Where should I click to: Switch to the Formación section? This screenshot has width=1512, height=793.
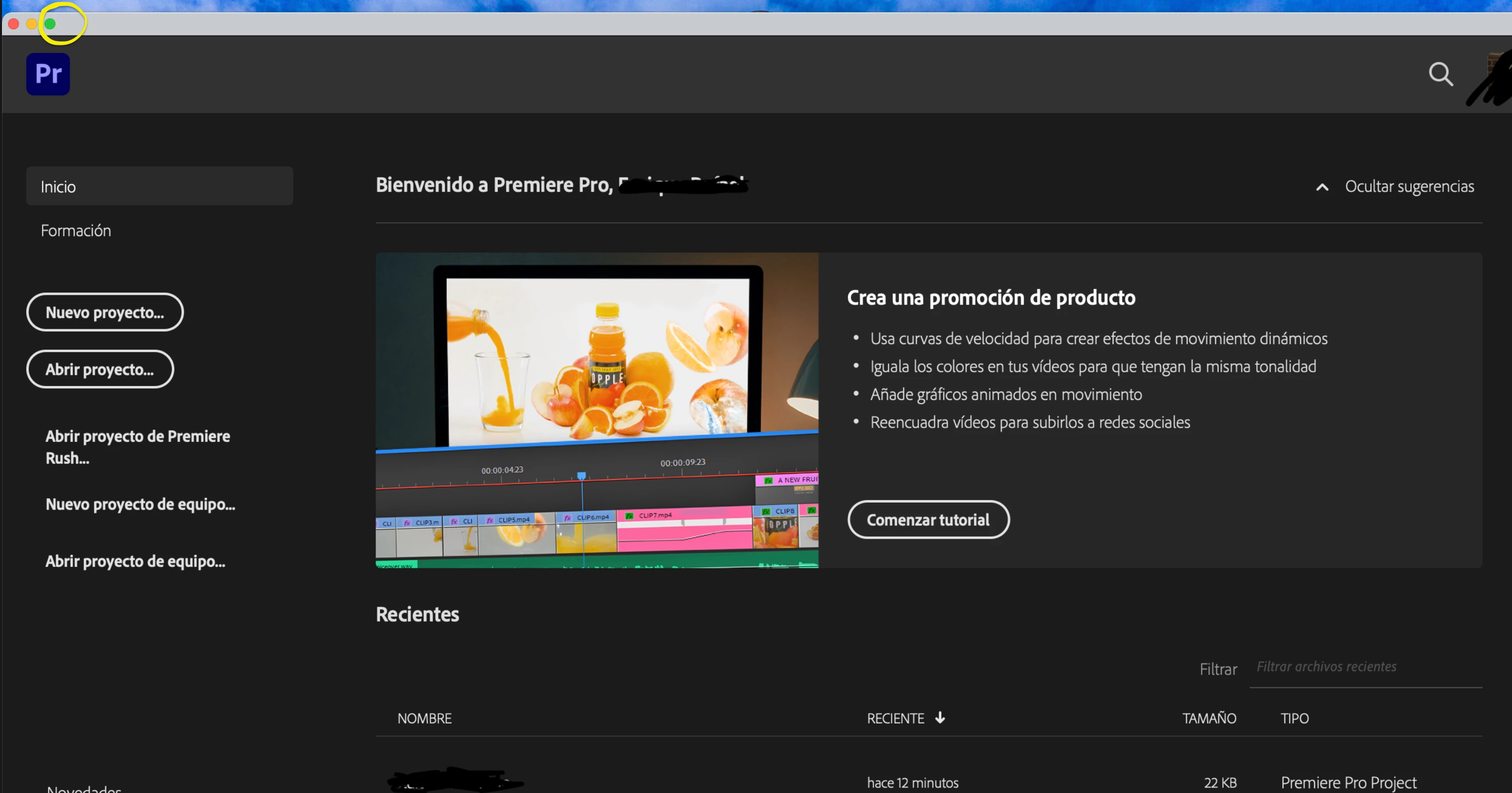pos(76,231)
